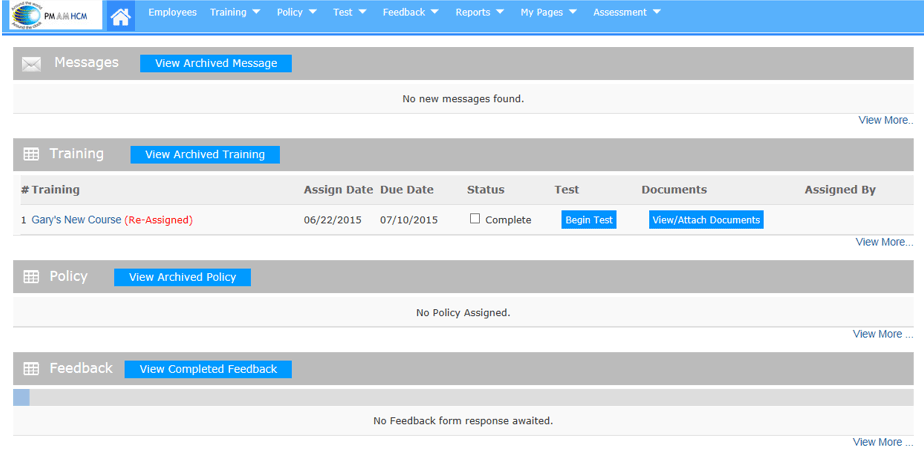Open the Assessment menu
The width and height of the screenshot is (924, 461).
coord(626,13)
